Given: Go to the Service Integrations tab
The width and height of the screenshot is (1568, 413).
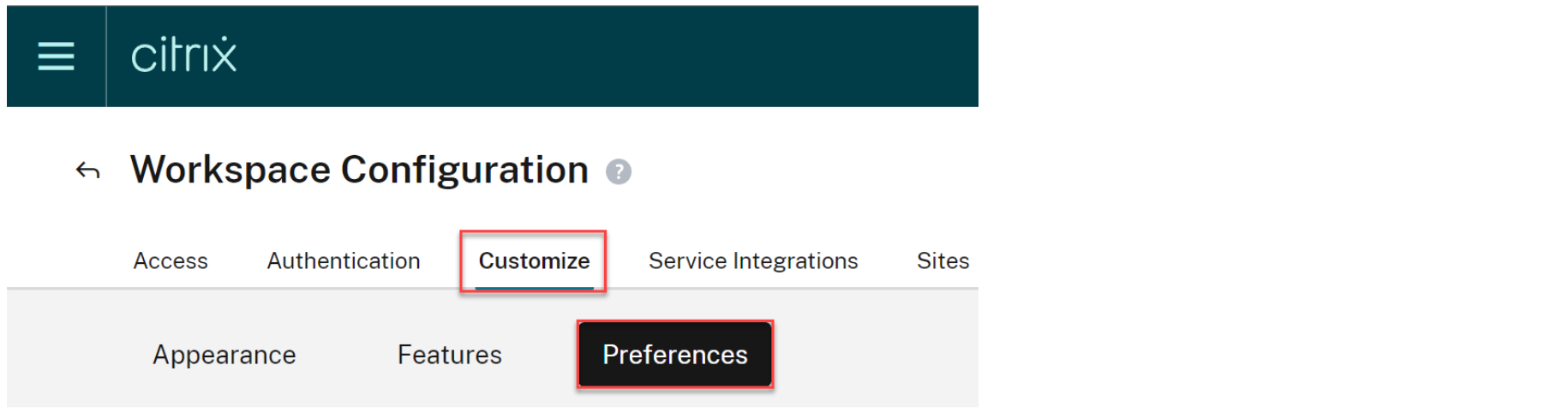Looking at the screenshot, I should click(753, 260).
